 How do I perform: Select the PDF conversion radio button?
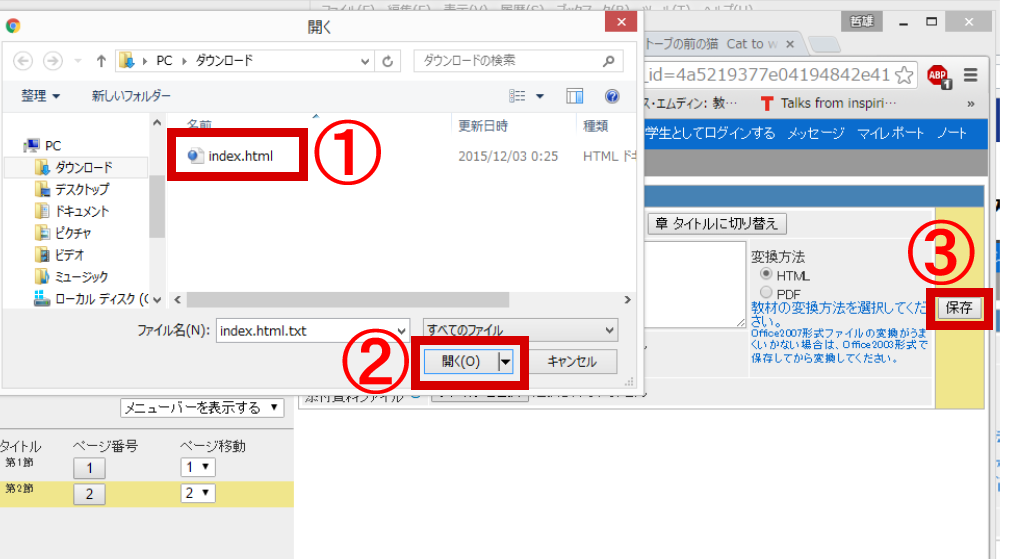(766, 292)
